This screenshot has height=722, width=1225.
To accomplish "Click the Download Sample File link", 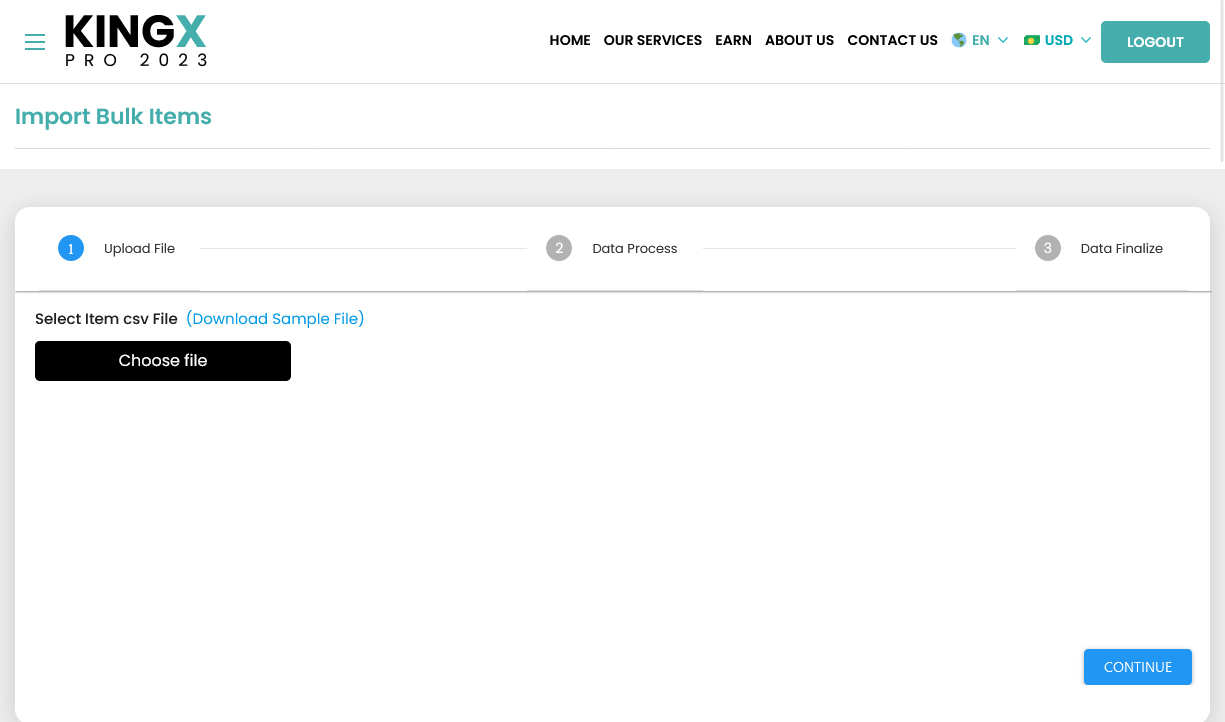I will [x=275, y=319].
